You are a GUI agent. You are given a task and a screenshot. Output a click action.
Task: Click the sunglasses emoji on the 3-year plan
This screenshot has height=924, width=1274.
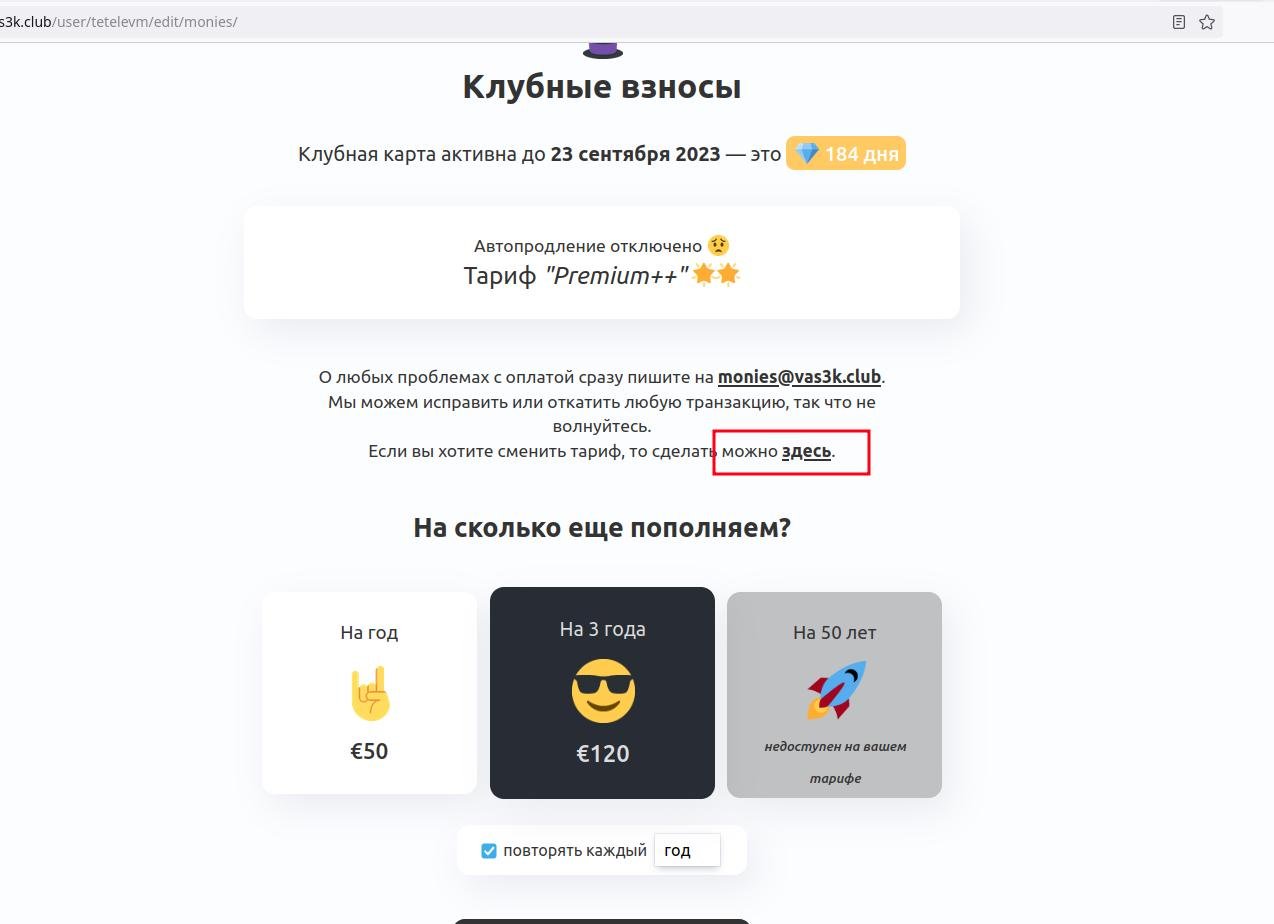pos(602,691)
